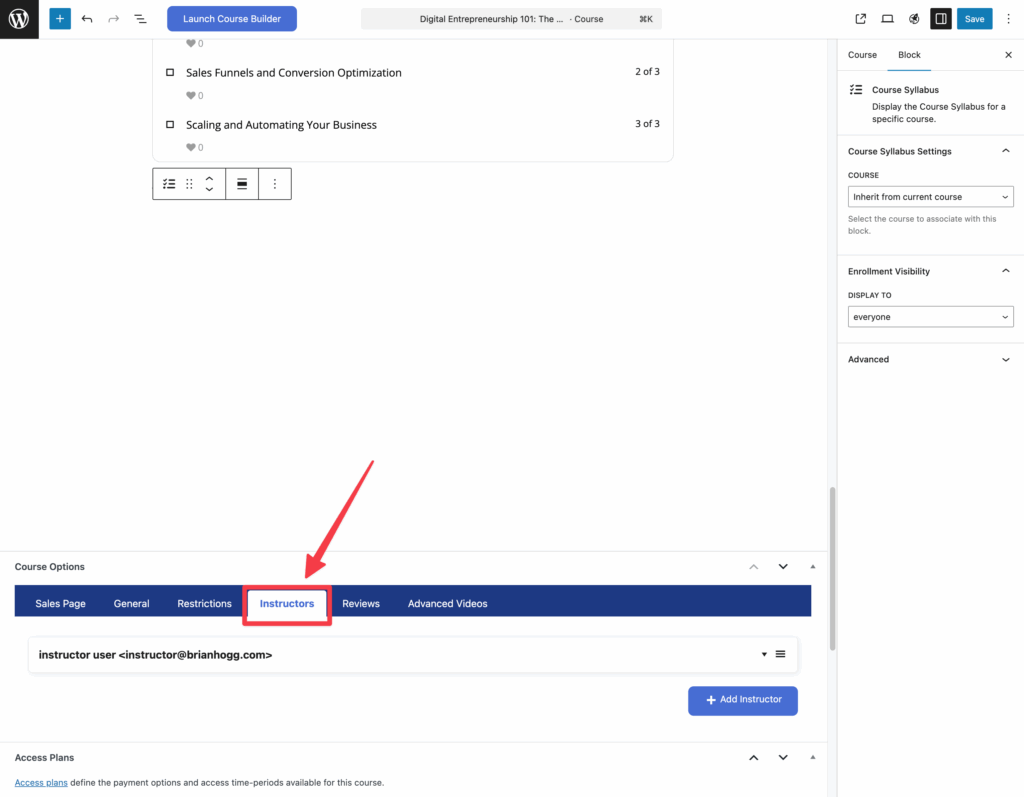This screenshot has width=1024, height=797.
Task: Click the Access plans link
Action: coord(41,782)
